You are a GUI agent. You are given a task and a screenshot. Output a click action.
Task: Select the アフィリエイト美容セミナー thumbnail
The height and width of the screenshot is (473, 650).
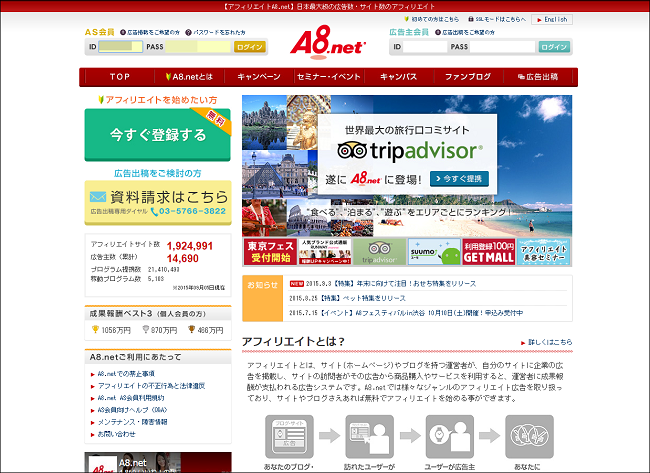coord(543,252)
